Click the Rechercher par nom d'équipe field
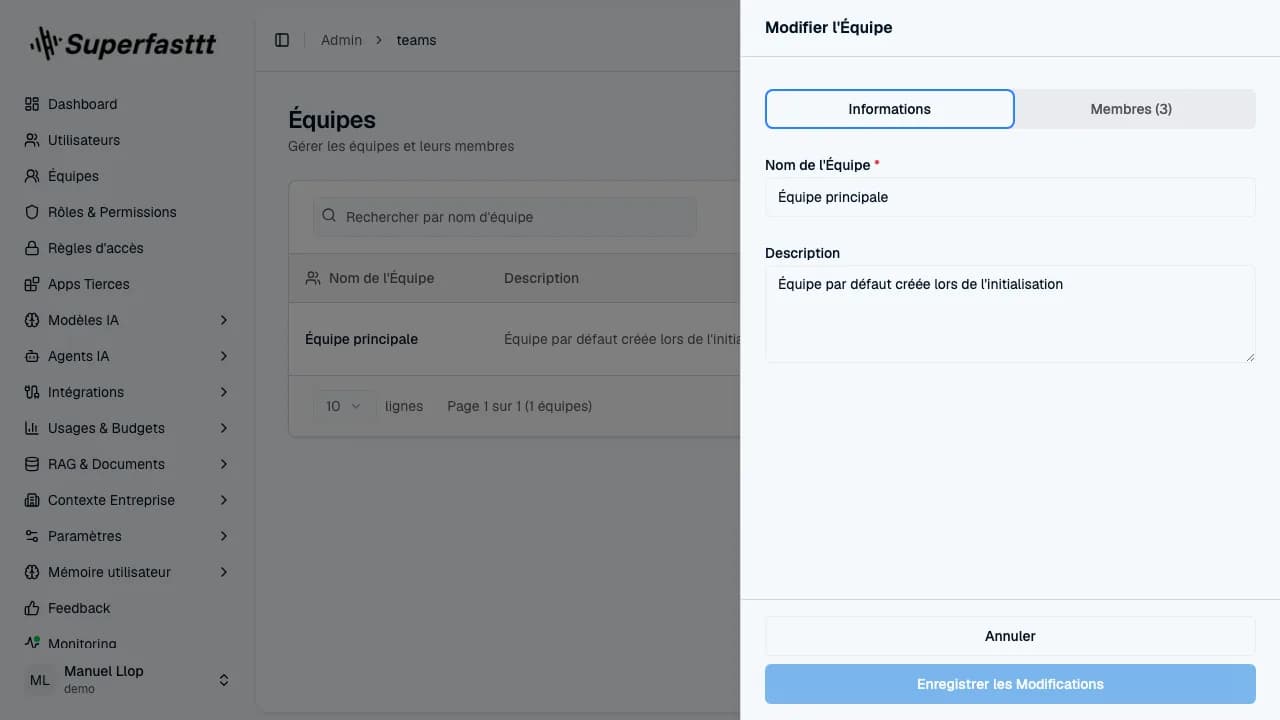Screen dimensions: 1280x720 [x=505, y=217]
